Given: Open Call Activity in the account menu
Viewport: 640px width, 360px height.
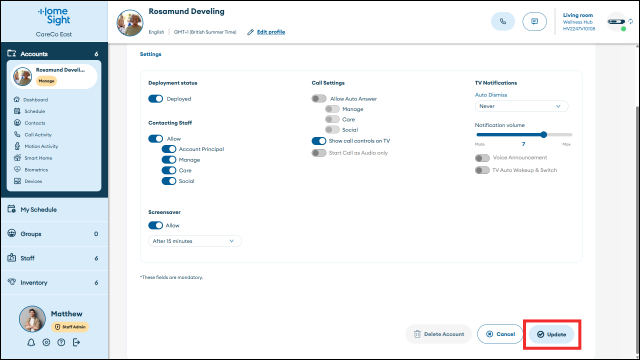Looking at the screenshot, I should click(38, 135).
